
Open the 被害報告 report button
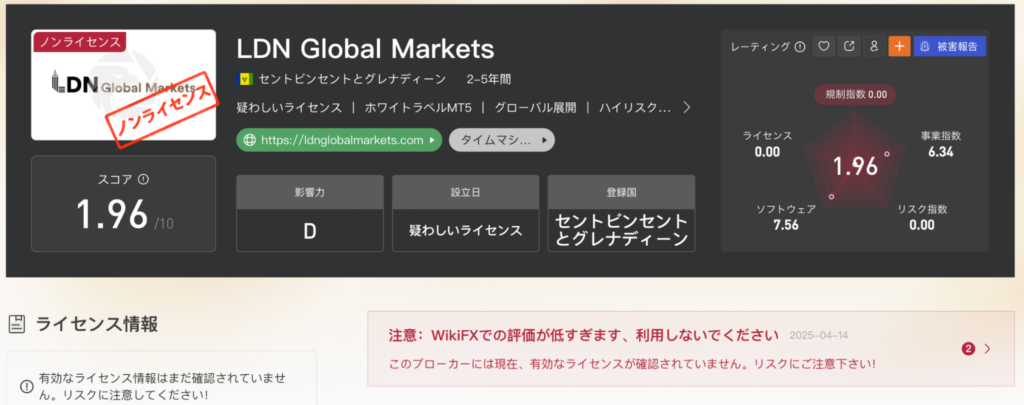pyautogui.click(x=950, y=46)
